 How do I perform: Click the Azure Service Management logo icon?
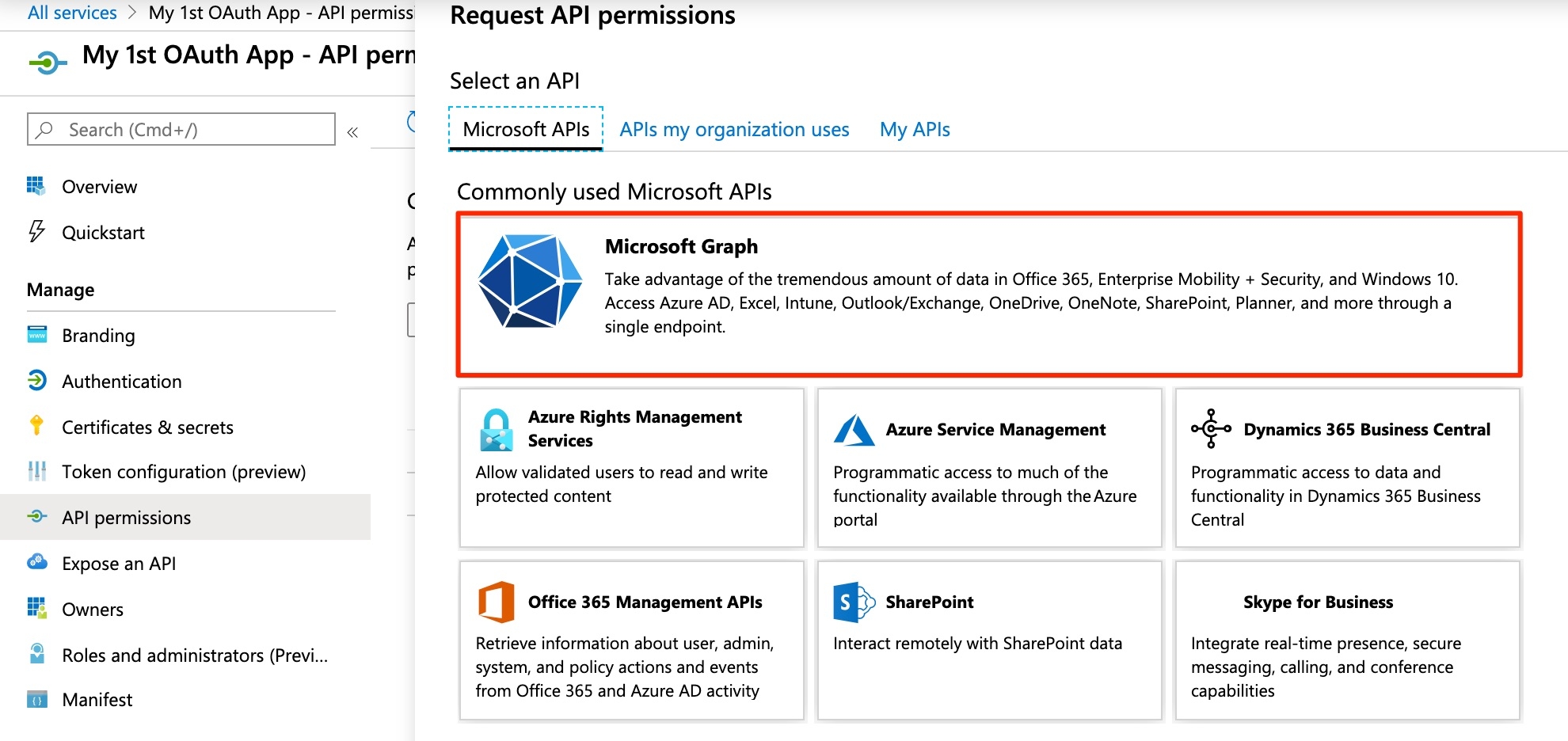854,430
